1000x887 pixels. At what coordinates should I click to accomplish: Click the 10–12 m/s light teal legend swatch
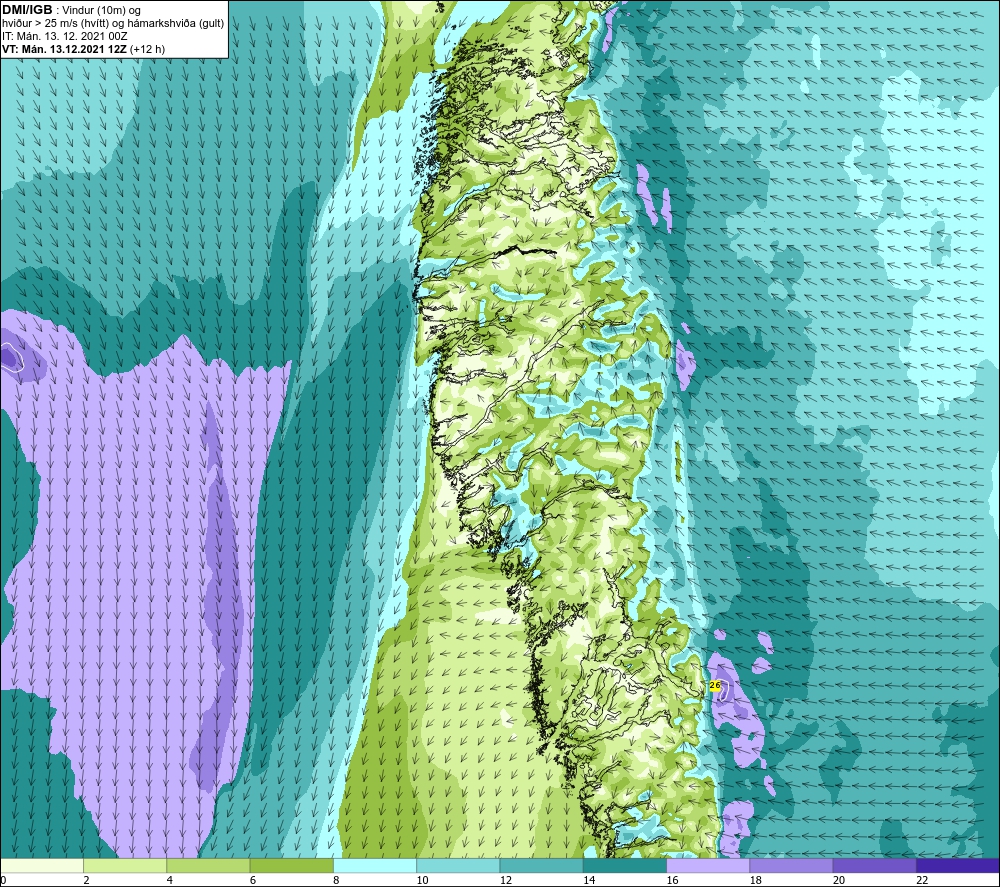pos(458,865)
